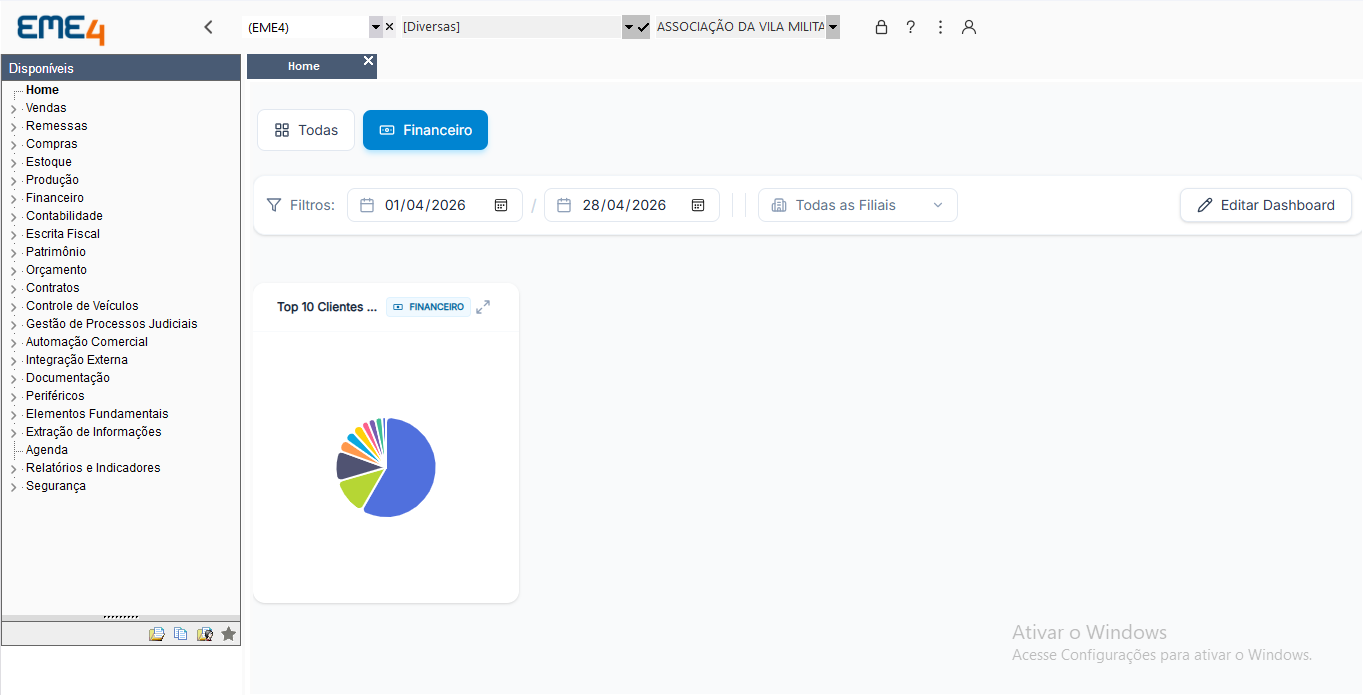Expand the Contabilidade tree node
The image size is (1363, 695).
[x=13, y=217]
